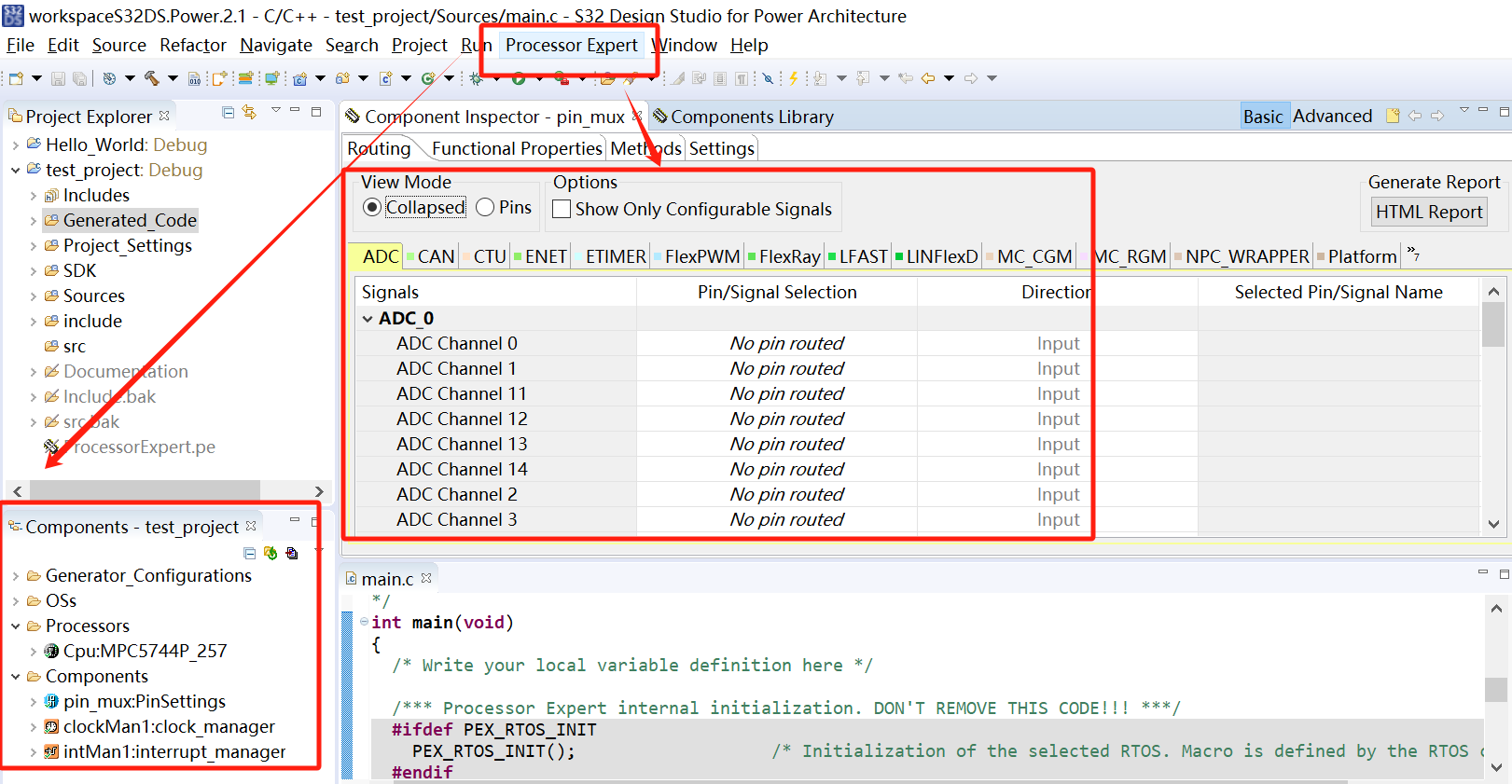Image resolution: width=1512 pixels, height=784 pixels.
Task: Open the Settings tab in Component Inspector
Action: click(x=721, y=148)
